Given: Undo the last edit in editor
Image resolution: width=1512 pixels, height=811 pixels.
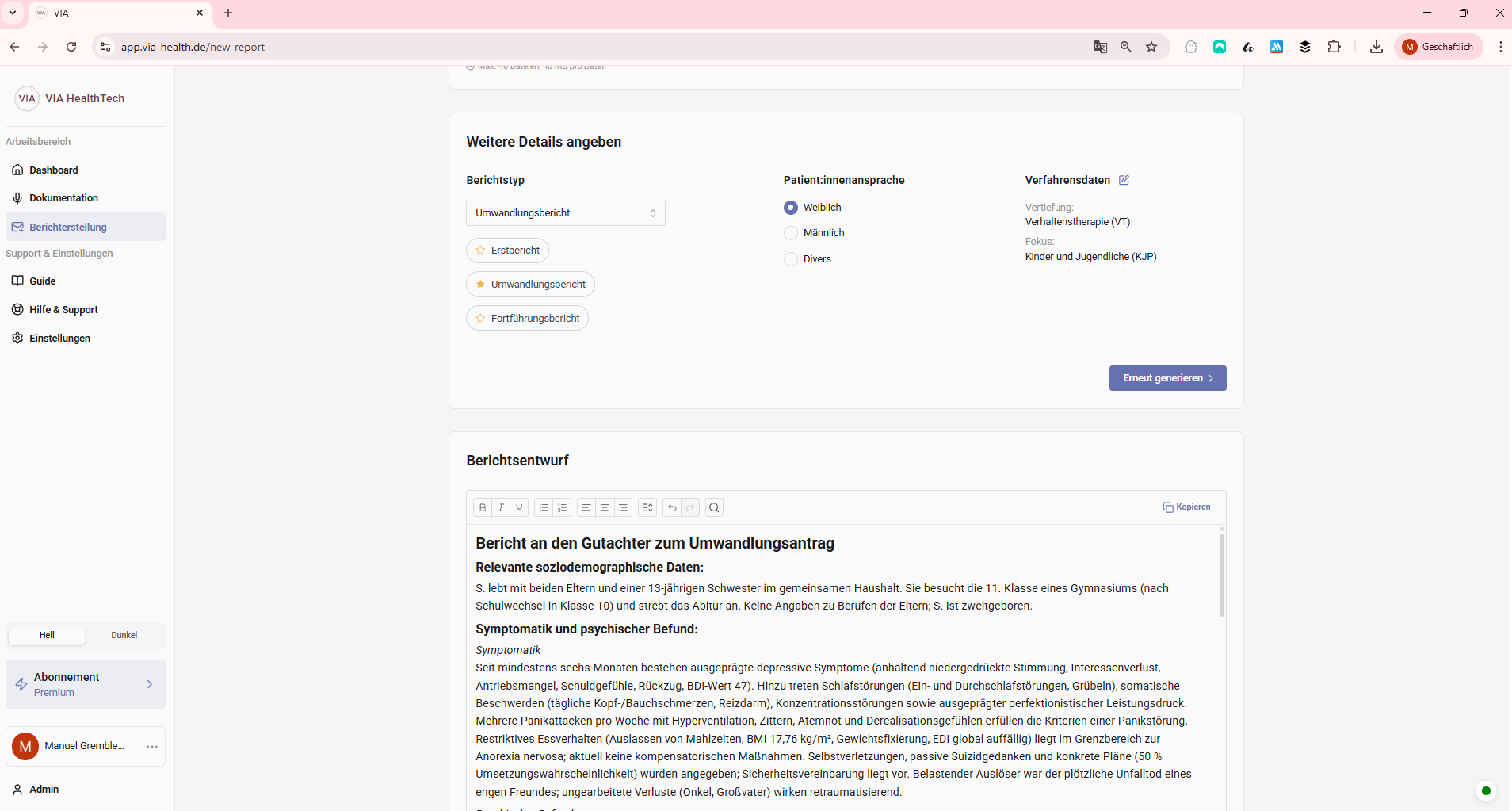Looking at the screenshot, I should (672, 507).
